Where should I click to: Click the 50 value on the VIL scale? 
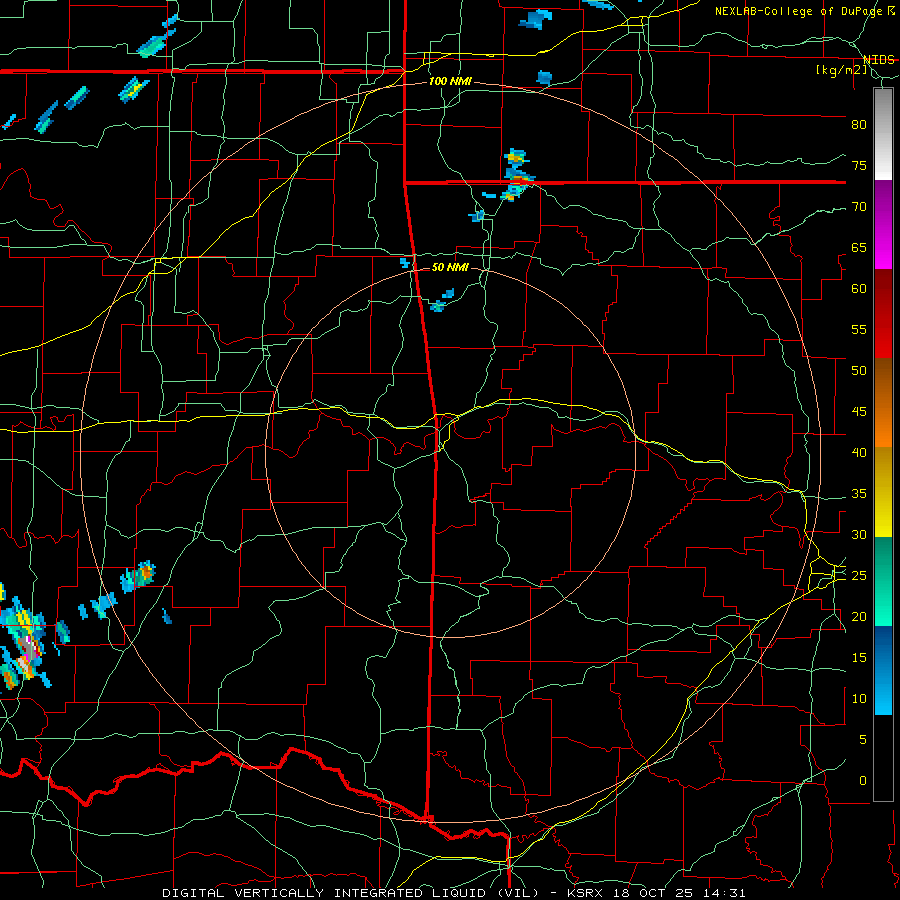(859, 371)
